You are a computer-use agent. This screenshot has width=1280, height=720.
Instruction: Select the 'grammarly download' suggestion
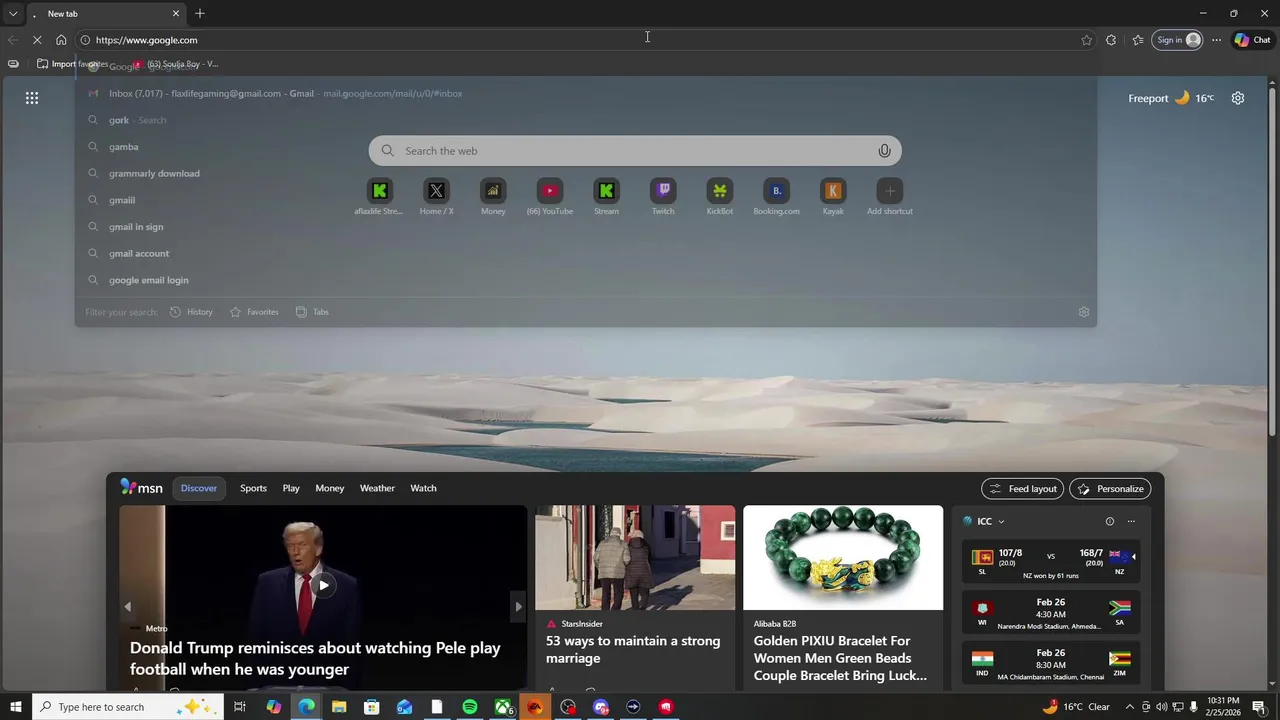click(585, 173)
